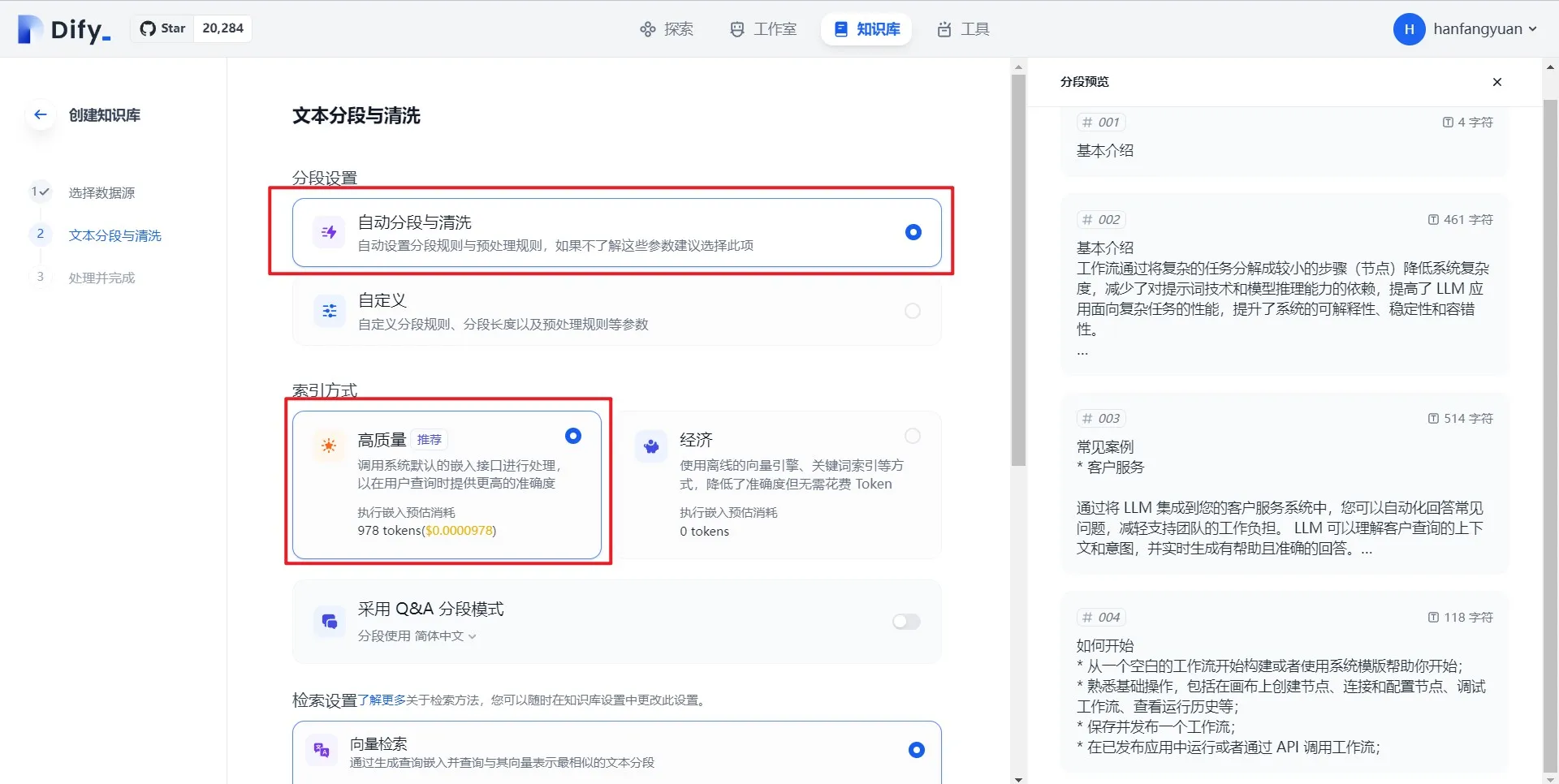Screen dimensions: 1559x784
Task: Click the 向量检索 icon
Action: (322, 750)
